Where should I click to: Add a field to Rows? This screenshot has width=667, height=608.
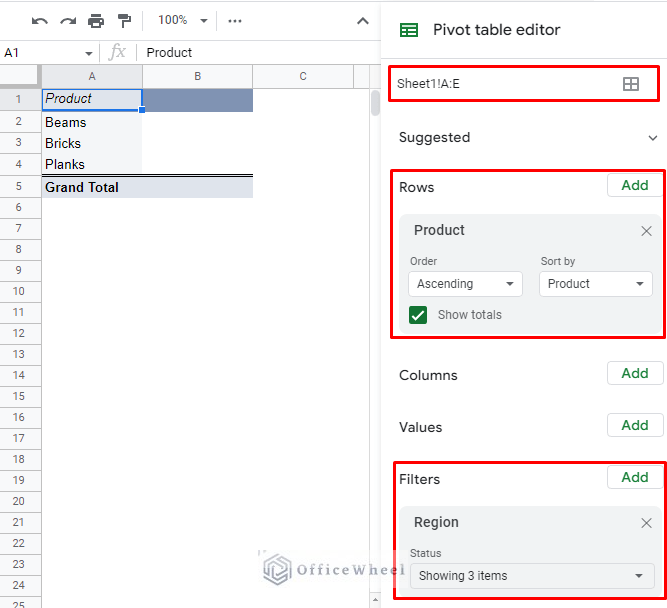coord(635,186)
